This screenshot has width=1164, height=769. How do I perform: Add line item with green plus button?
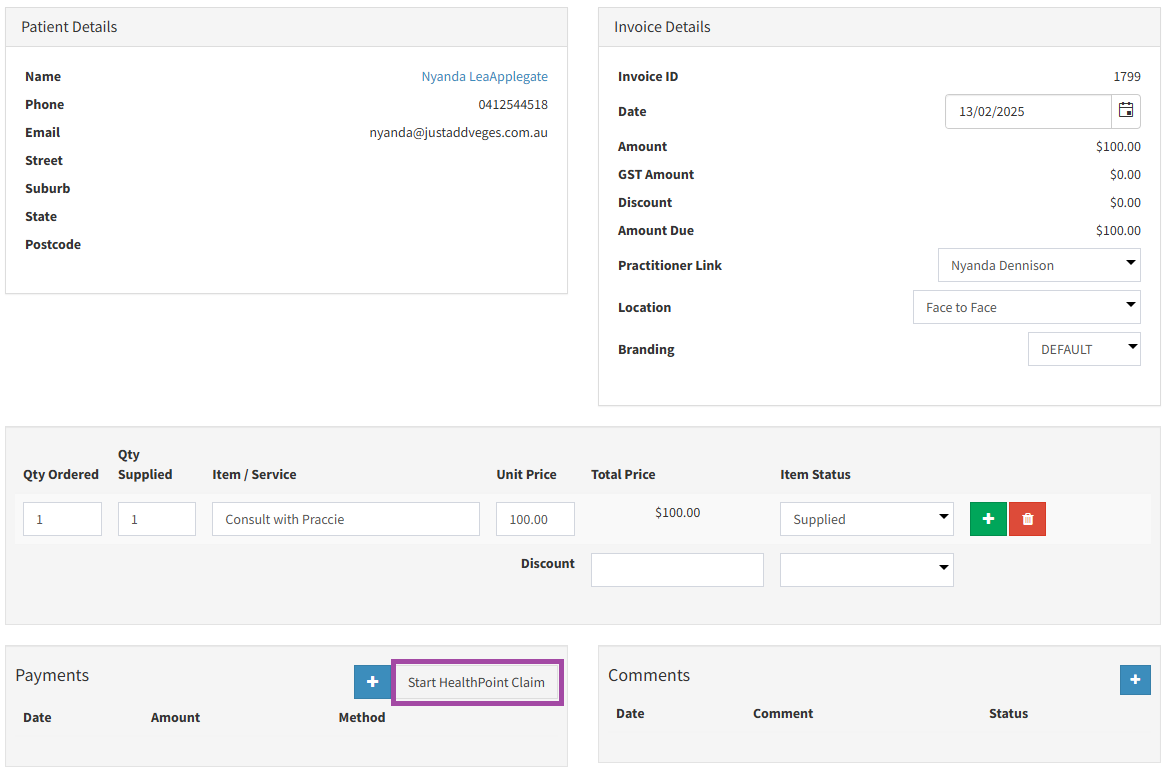(x=988, y=519)
